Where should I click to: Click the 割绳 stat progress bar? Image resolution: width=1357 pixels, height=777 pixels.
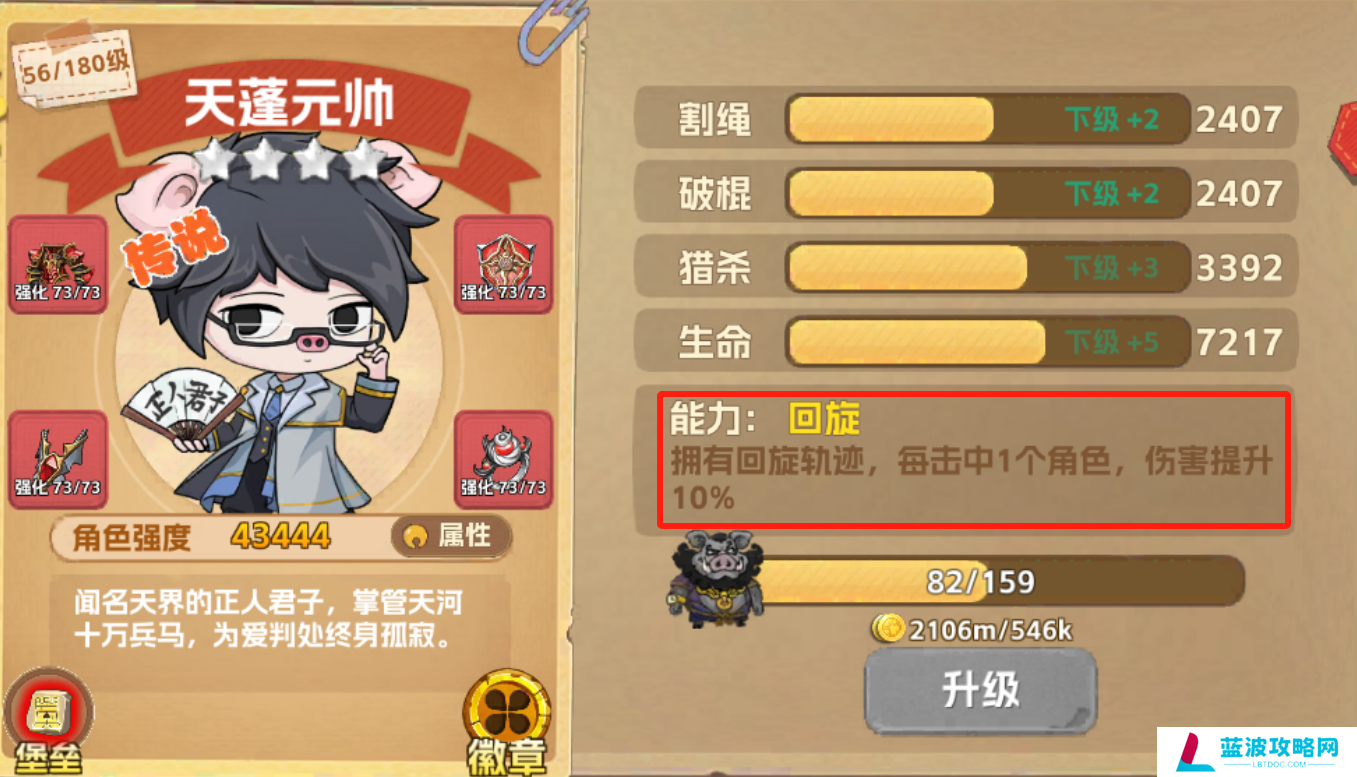(987, 120)
